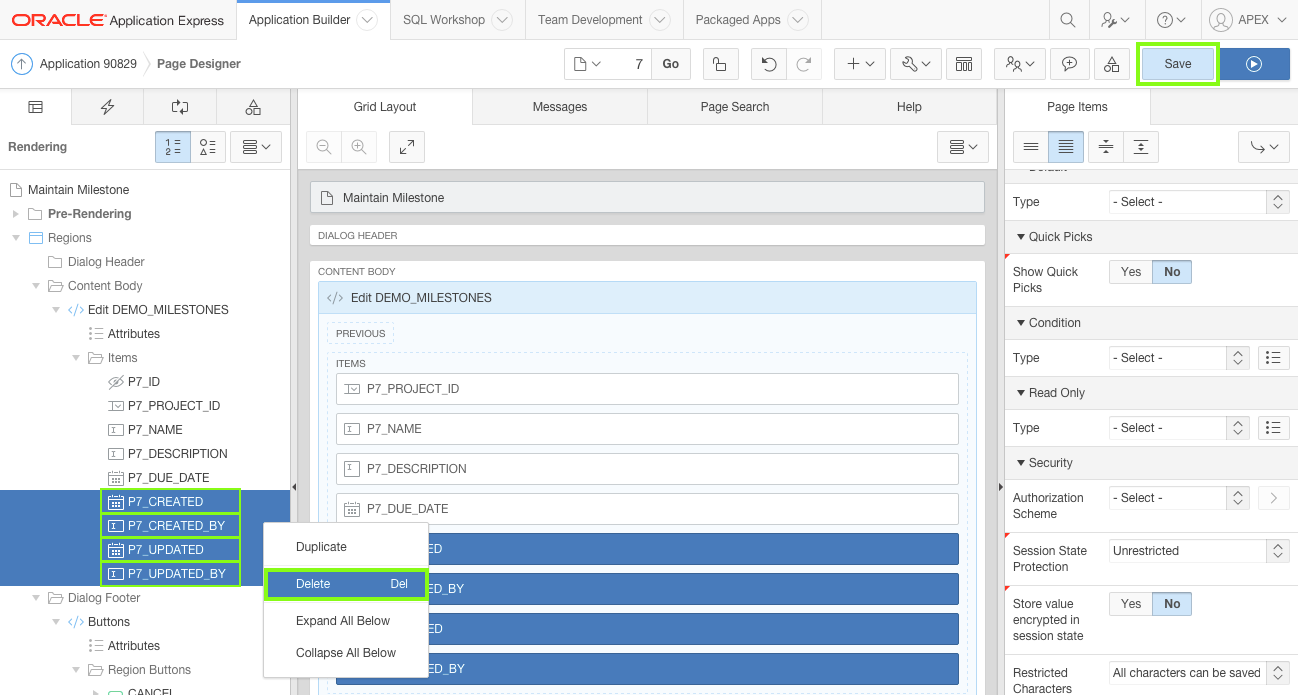Click the Condition Type list-of-values button
The image size is (1298, 695).
pos(1273,358)
